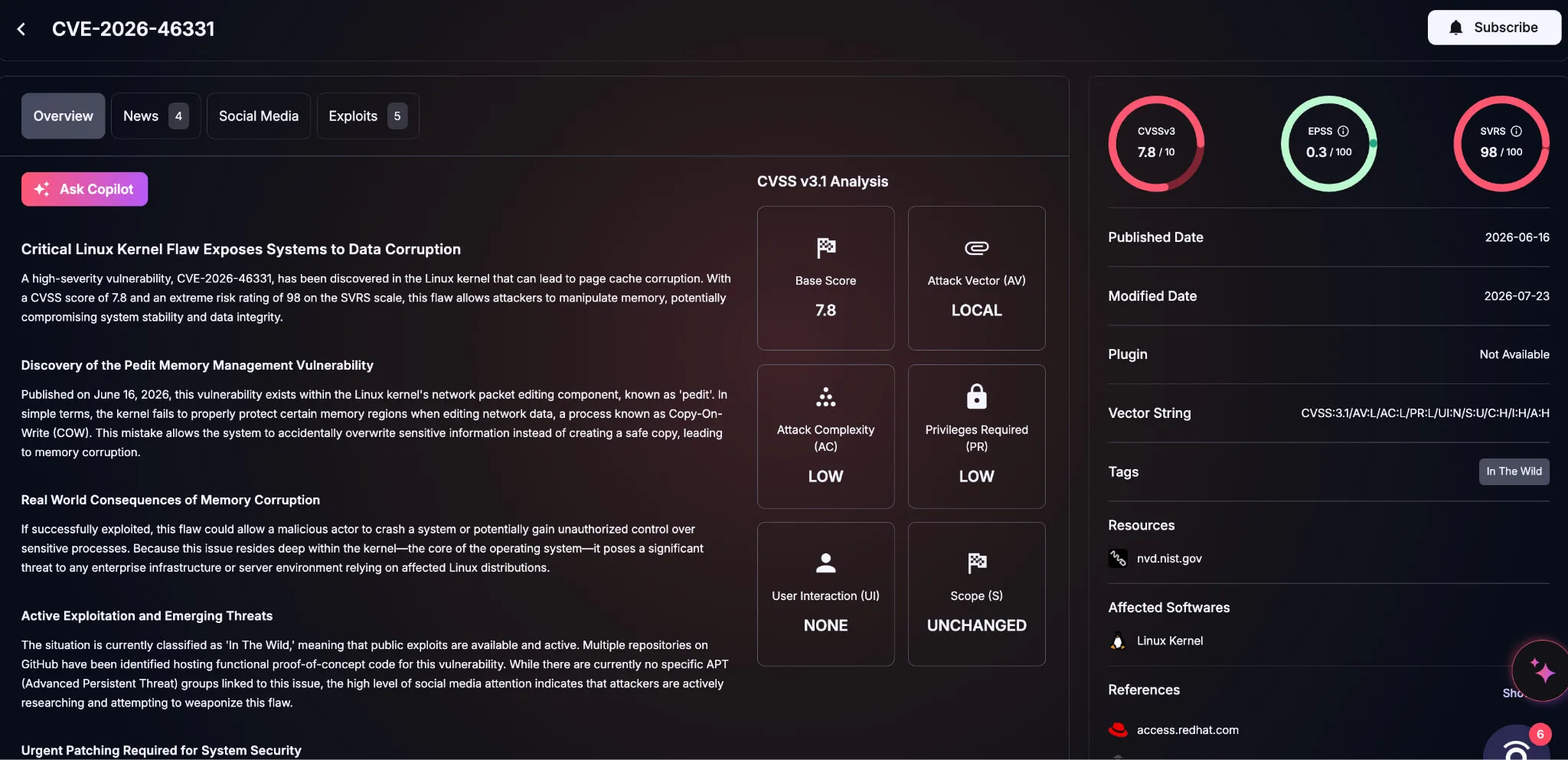Switch to the Overview tab
The image size is (1568, 760).
point(63,116)
